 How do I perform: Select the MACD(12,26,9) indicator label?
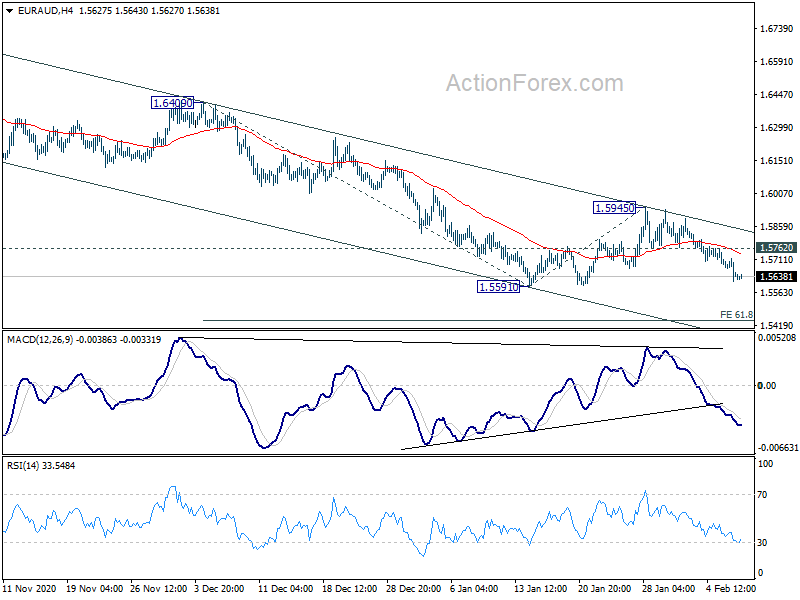tap(40, 340)
